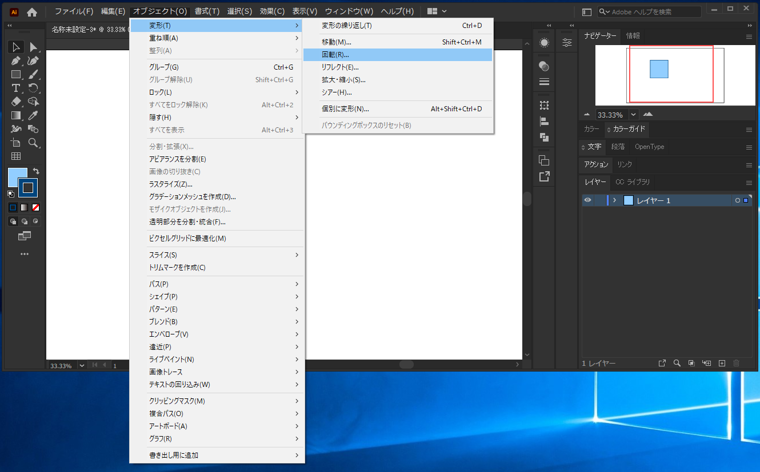Select the Artboard tool
760x472 pixels.
[x=16, y=142]
